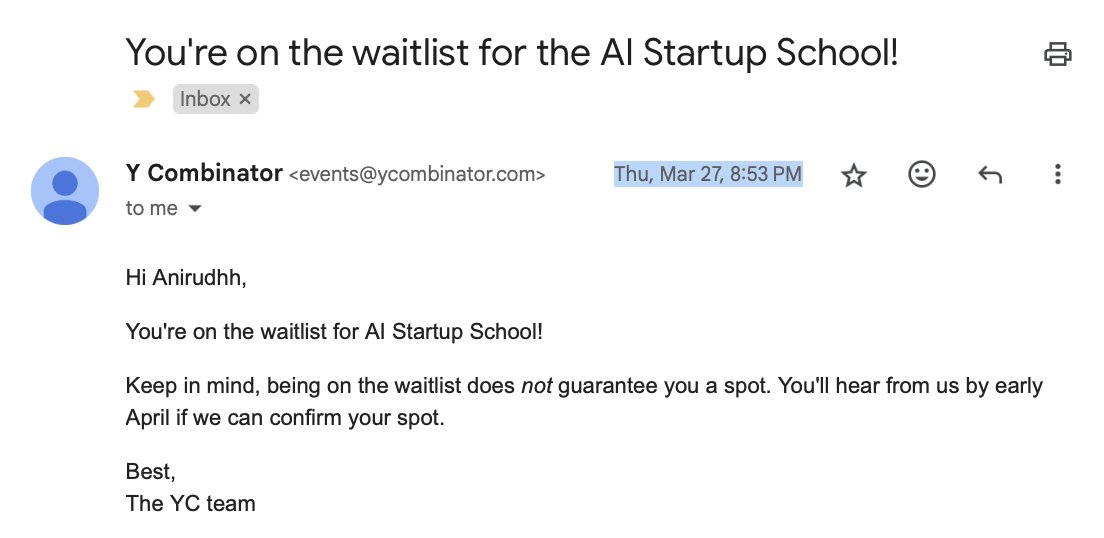Screen dimensions: 1104x538
Task: Click the "to me" recipient text
Action: (151, 208)
